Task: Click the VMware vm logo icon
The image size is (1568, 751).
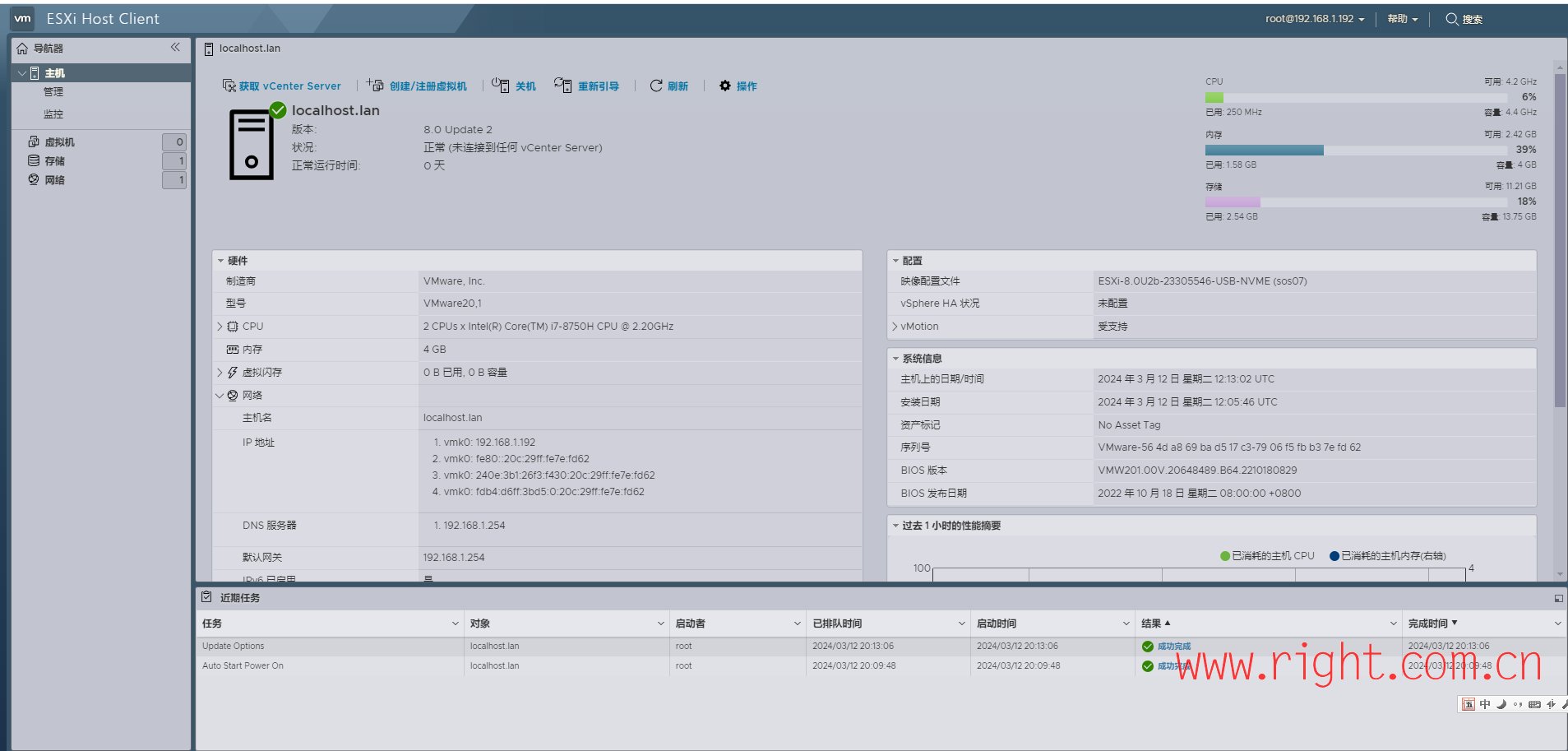Action: coord(23,18)
